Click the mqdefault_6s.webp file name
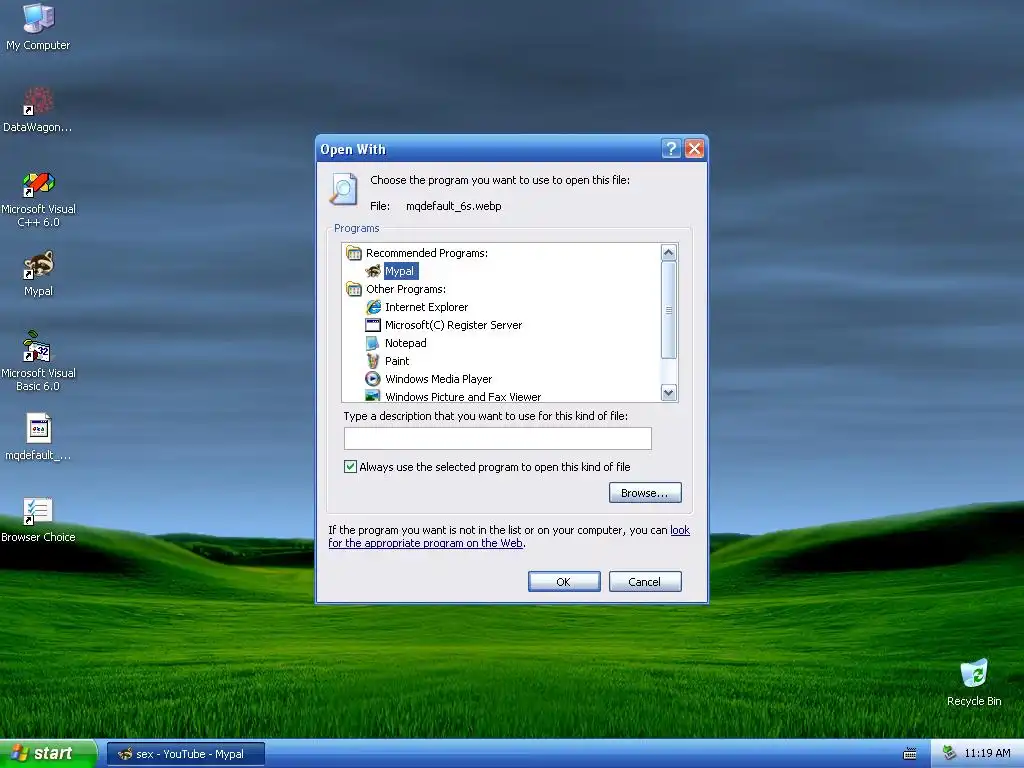Viewport: 1024px width, 768px height. 453,206
